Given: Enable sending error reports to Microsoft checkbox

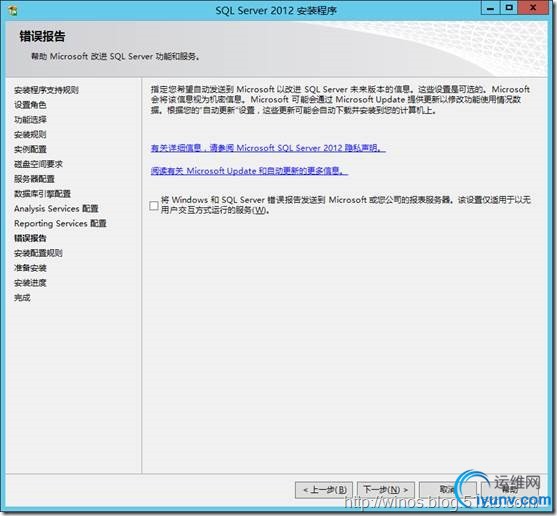Looking at the screenshot, I should (154, 205).
